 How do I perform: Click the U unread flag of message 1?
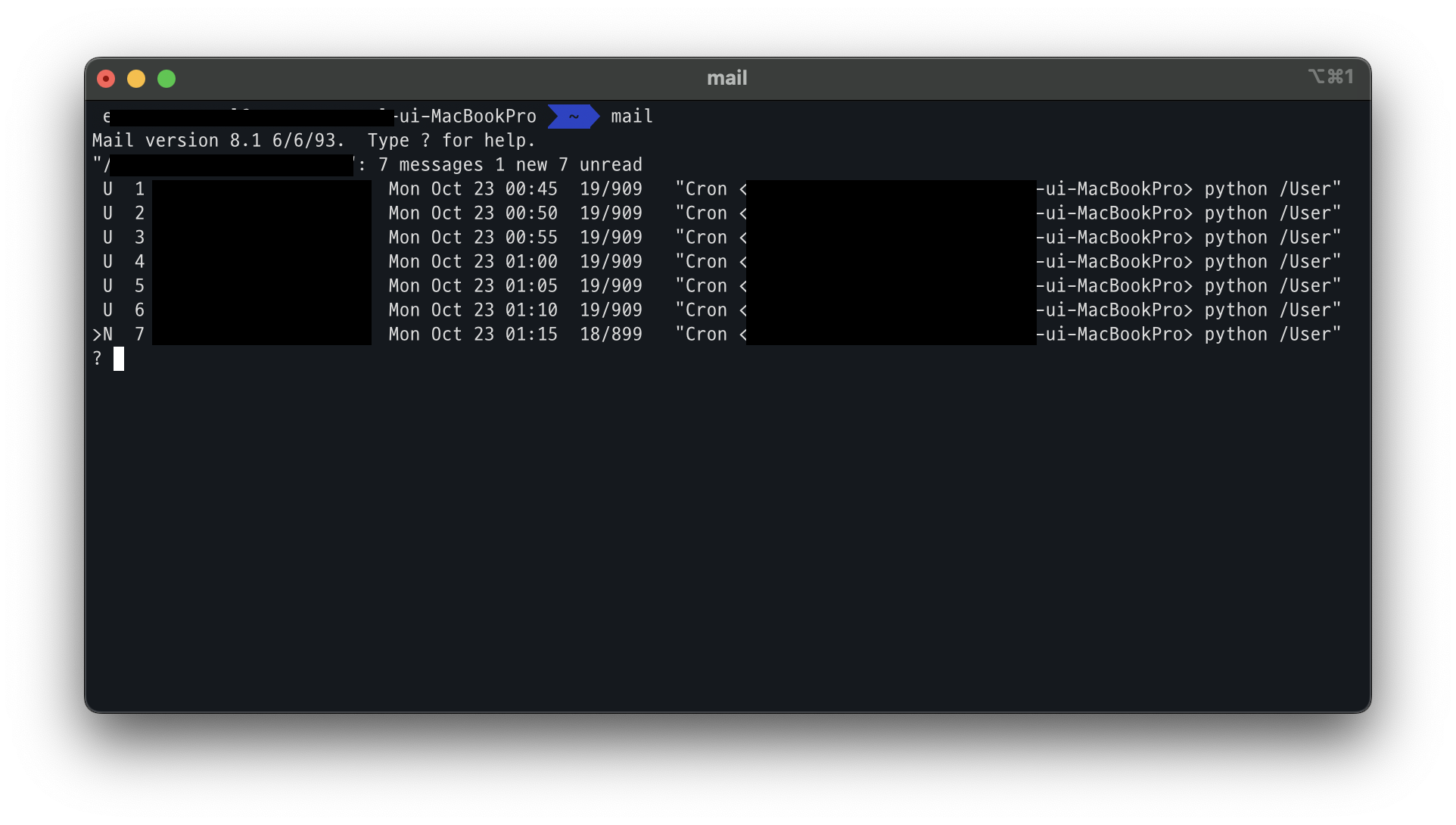(107, 189)
